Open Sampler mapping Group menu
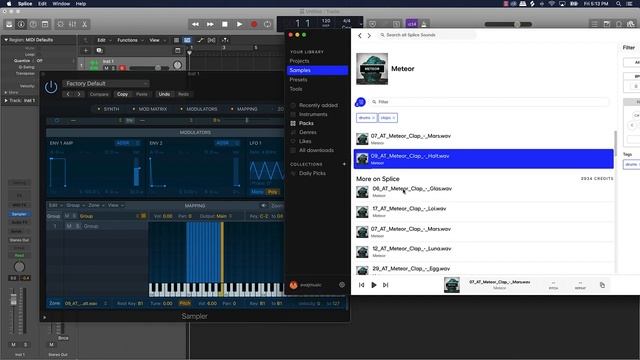The image size is (640, 360). 75,205
